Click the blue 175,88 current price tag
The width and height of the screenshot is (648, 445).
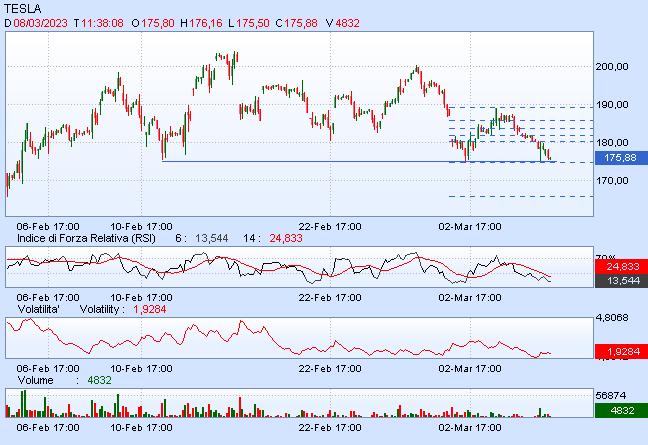click(621, 158)
